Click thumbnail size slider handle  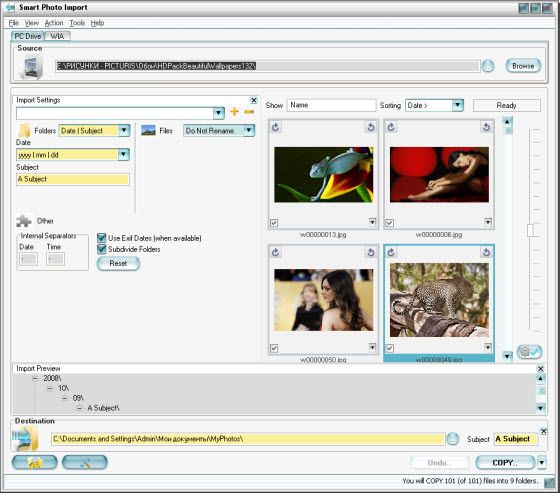point(530,230)
